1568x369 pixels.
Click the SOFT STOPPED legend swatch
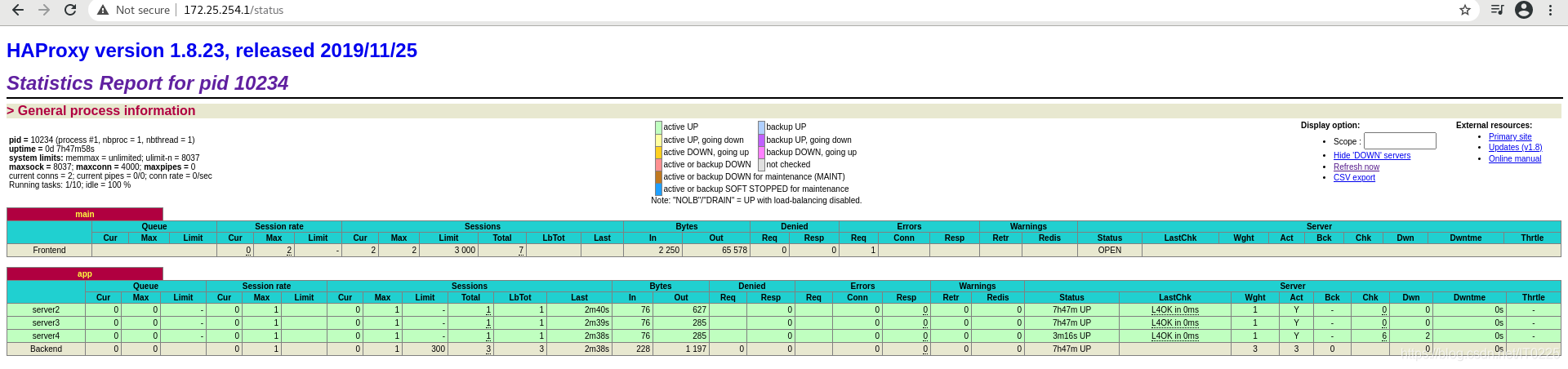(658, 189)
